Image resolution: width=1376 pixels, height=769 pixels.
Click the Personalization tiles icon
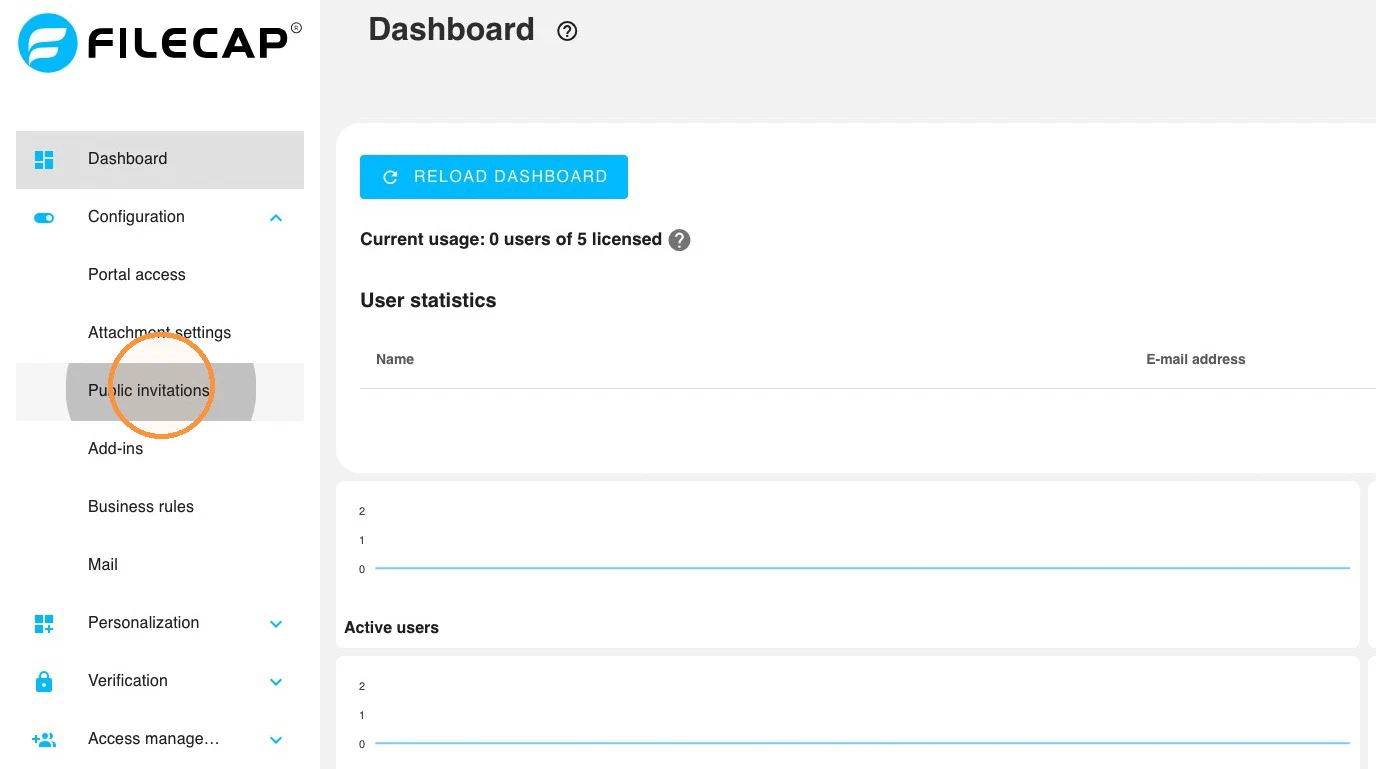click(x=44, y=623)
